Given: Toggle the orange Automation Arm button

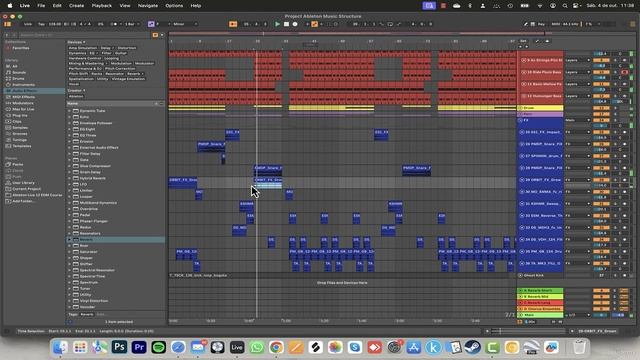Looking at the screenshot, I should [x=315, y=24].
